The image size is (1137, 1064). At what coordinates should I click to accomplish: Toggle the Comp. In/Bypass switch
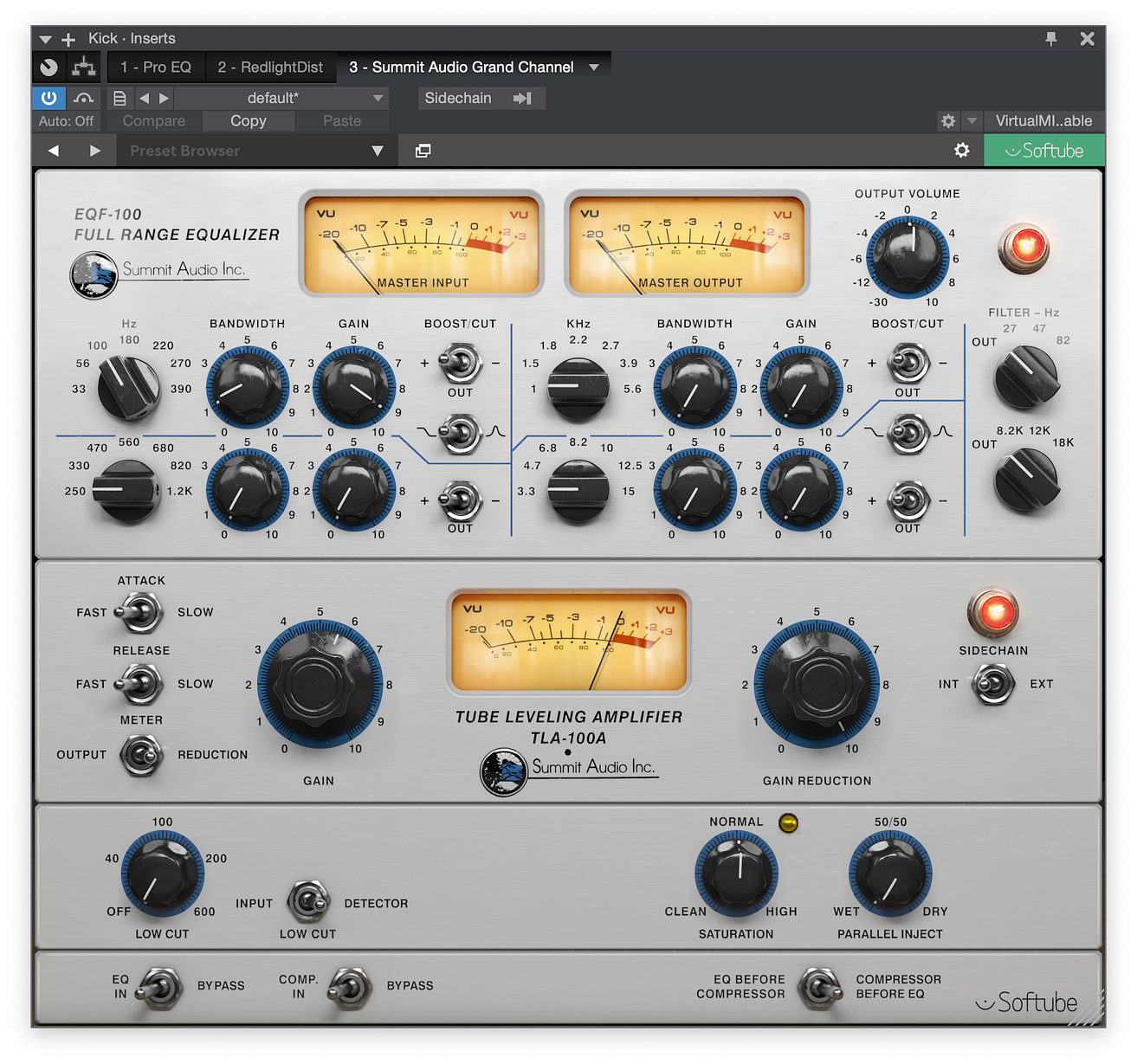(350, 987)
